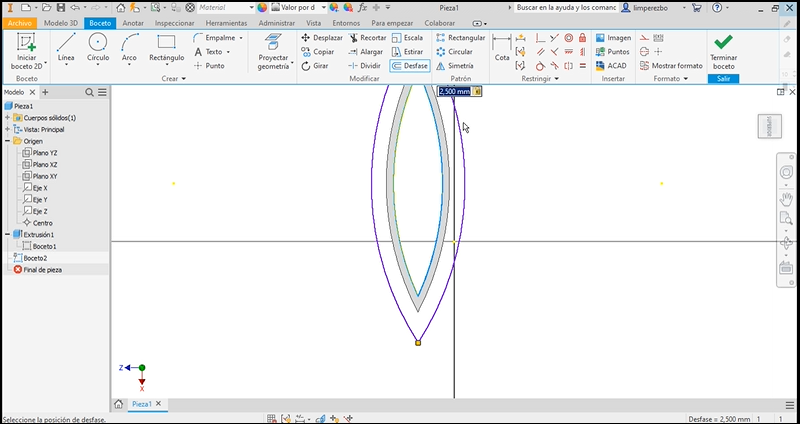Open the Archivo menu
800x424 pixels.
19,23
